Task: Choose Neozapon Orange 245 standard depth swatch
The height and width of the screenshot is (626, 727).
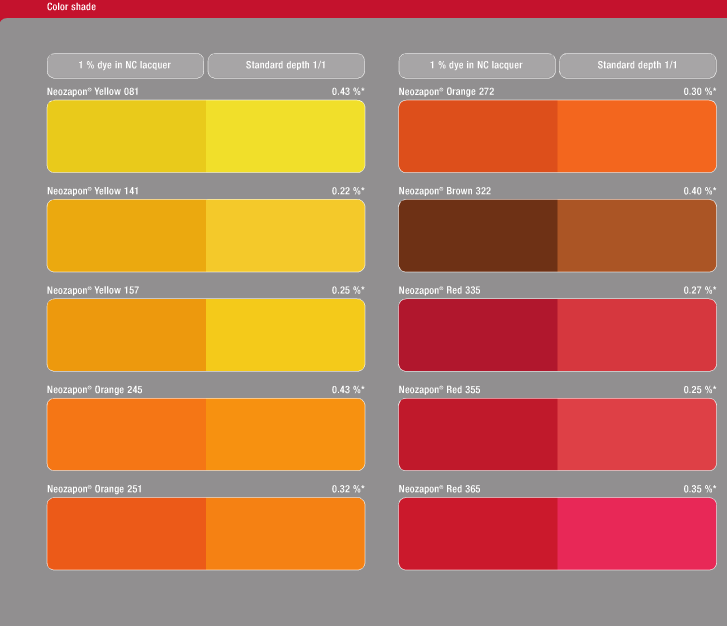Action: point(285,434)
